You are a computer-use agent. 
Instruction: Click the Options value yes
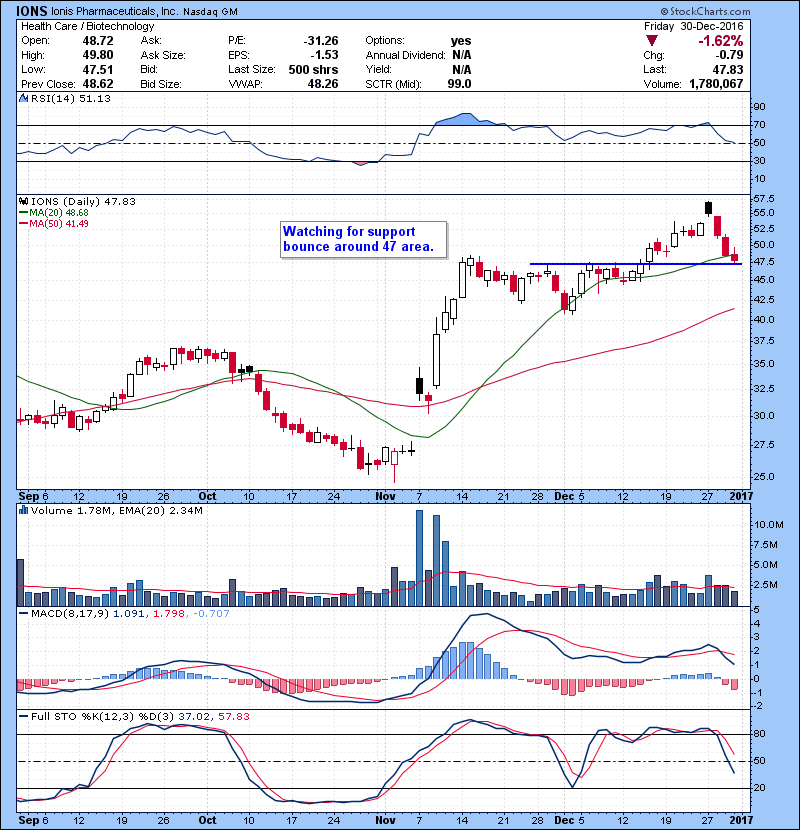click(x=461, y=41)
